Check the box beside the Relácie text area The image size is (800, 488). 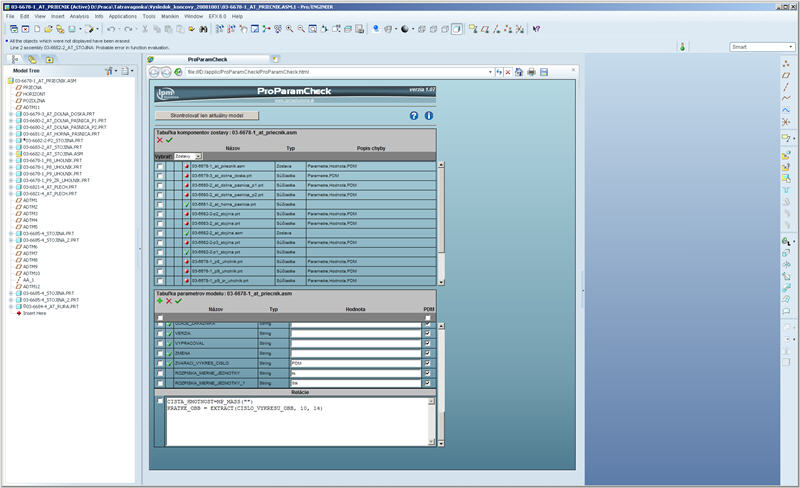(x=160, y=402)
